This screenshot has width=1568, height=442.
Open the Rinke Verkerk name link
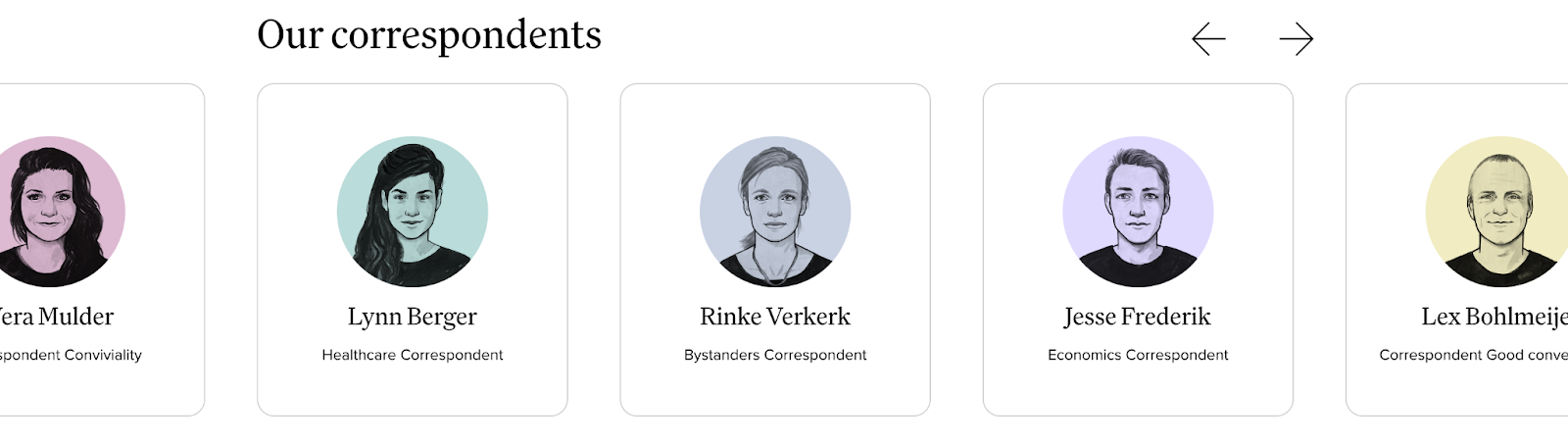pyautogui.click(x=775, y=317)
